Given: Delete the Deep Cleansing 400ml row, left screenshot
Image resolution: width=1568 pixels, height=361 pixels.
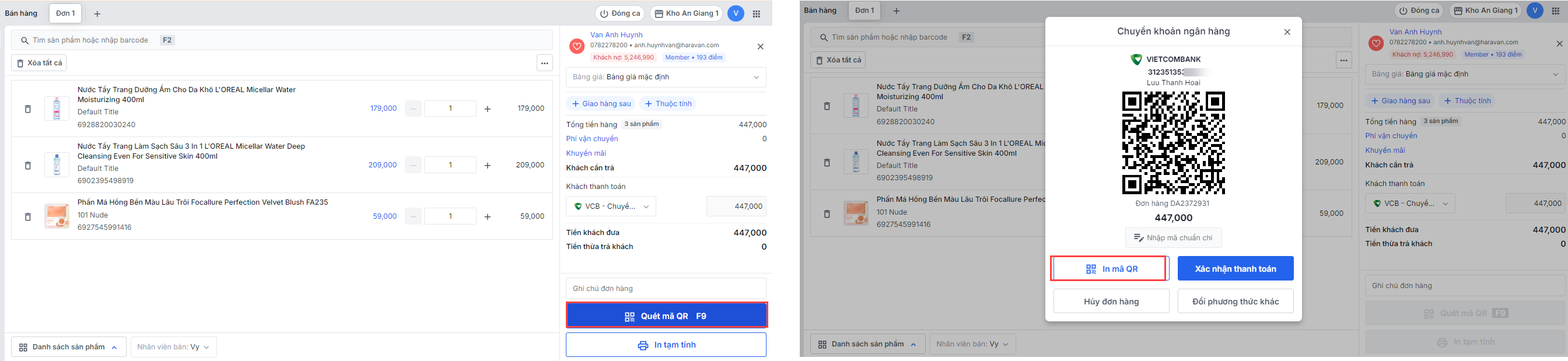Looking at the screenshot, I should (27, 166).
